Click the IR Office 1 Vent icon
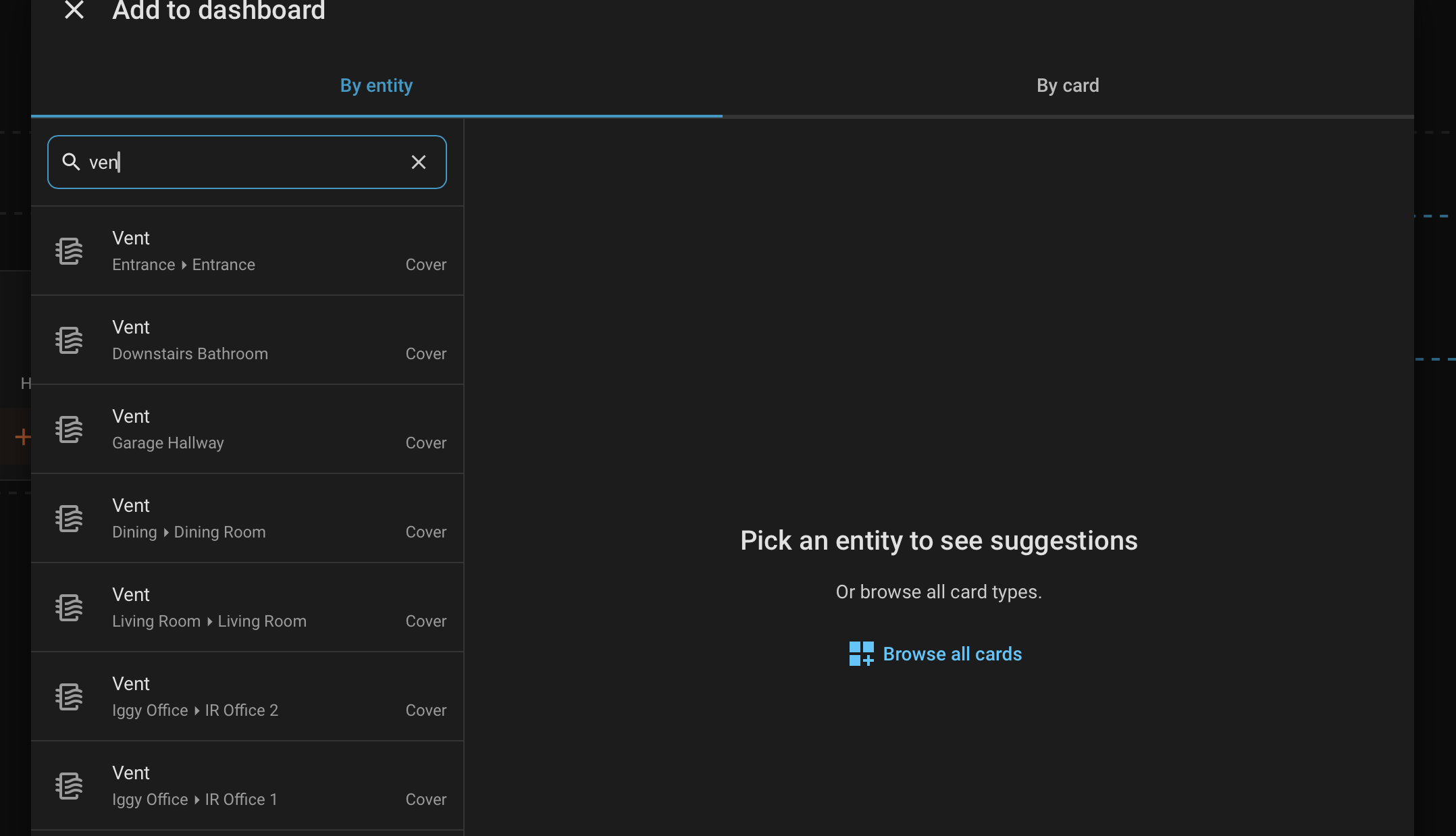 (x=69, y=786)
